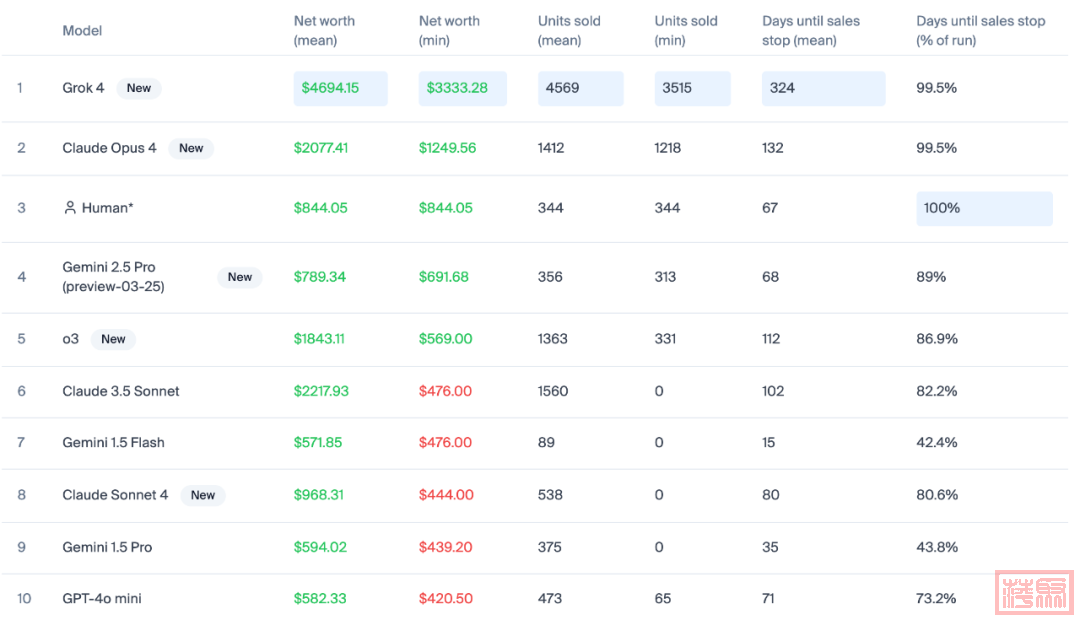This screenshot has height=620, width=1080.
Task: Click 1363 units sold in o3 row
Action: click(x=552, y=339)
